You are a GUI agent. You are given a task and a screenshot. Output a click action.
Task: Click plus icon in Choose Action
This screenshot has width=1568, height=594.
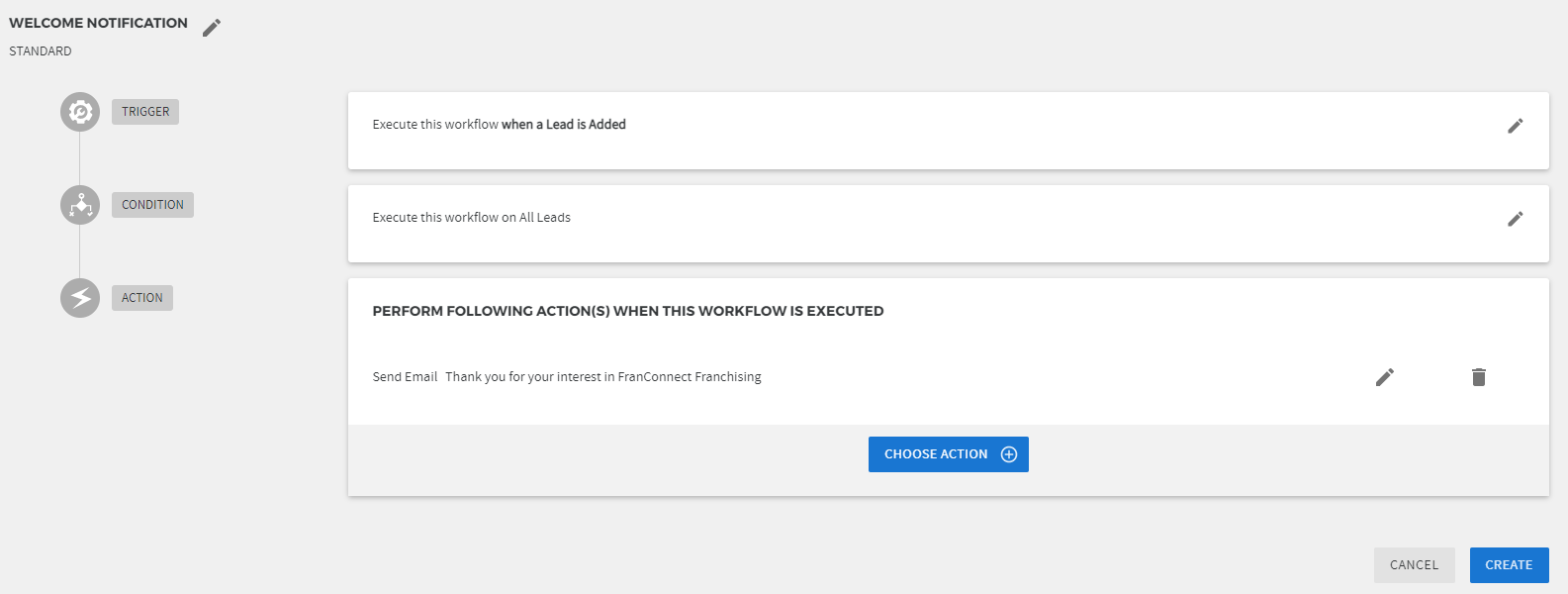1009,454
